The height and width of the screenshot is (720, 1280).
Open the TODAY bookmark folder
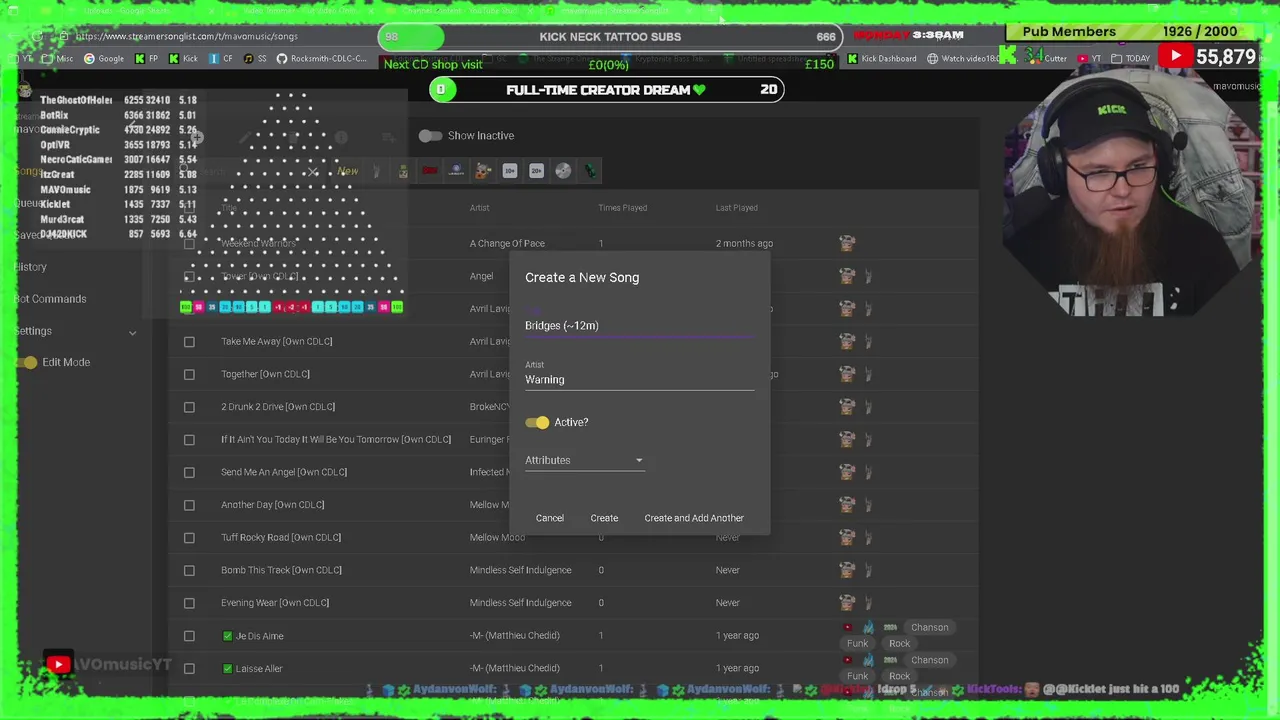click(x=1131, y=59)
